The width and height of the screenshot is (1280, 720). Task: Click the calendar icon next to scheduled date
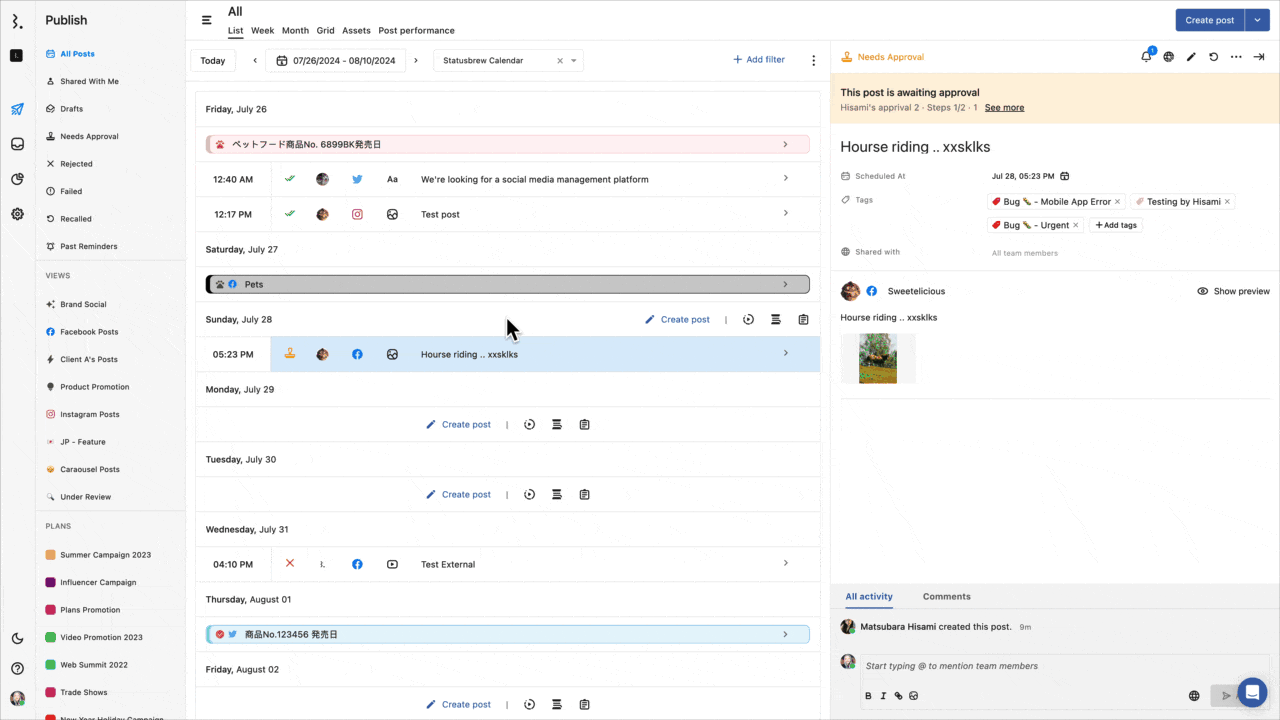click(1064, 176)
